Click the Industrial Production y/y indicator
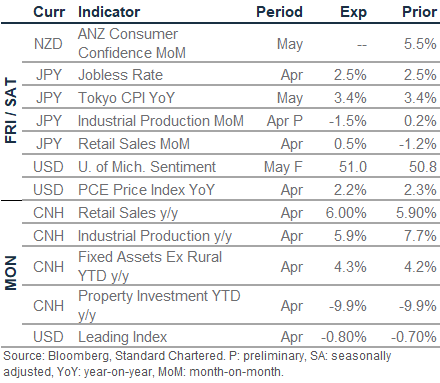440x383 pixels. (x=155, y=236)
